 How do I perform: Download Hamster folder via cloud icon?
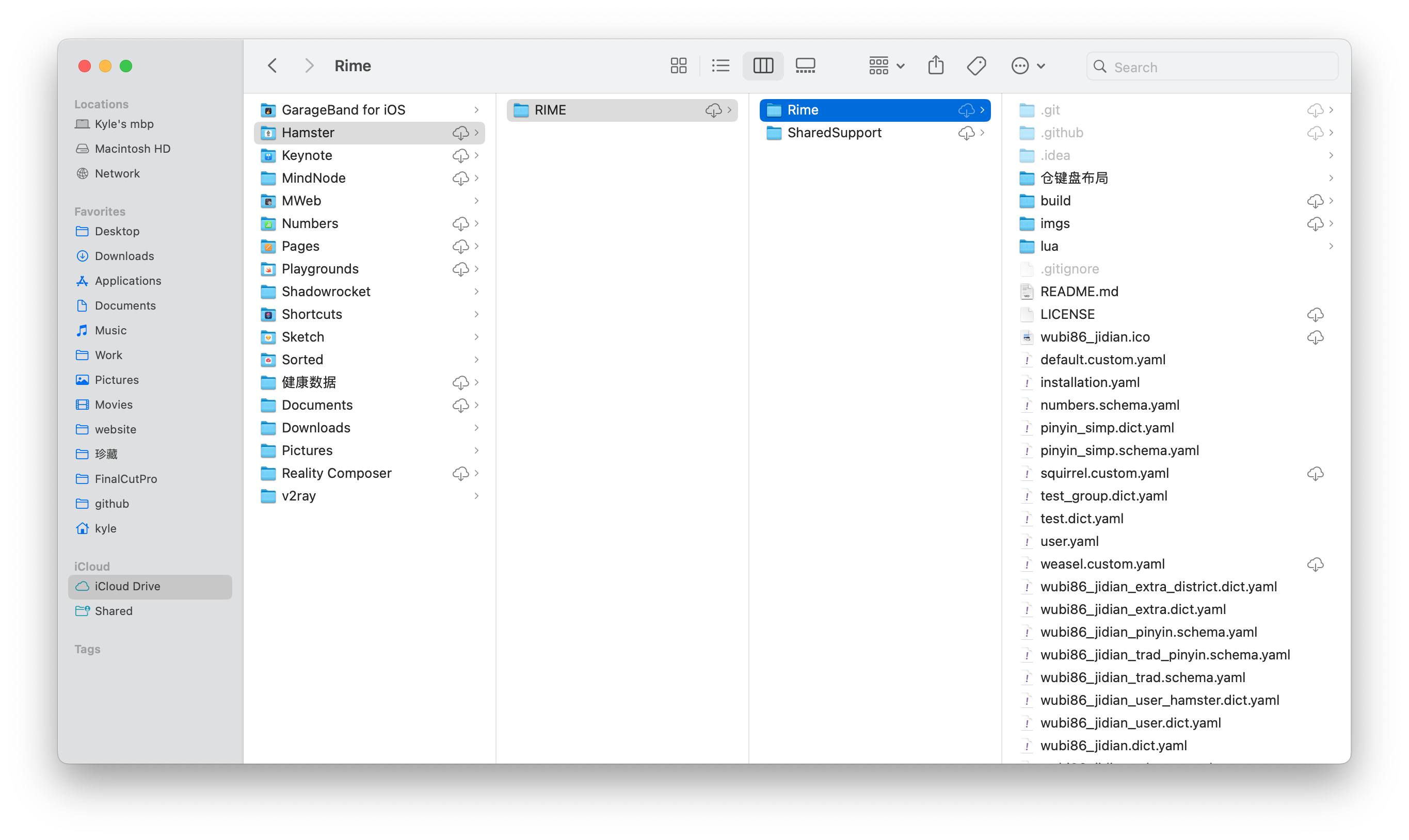[x=460, y=133]
